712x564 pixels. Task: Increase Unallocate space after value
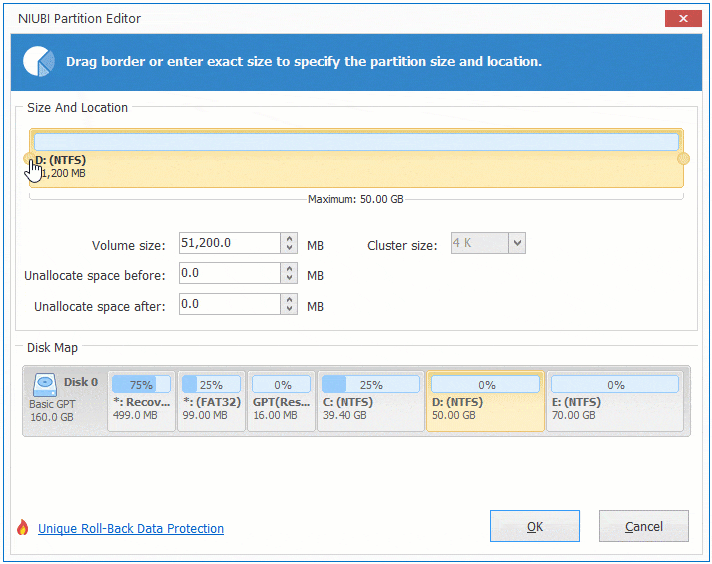click(289, 299)
